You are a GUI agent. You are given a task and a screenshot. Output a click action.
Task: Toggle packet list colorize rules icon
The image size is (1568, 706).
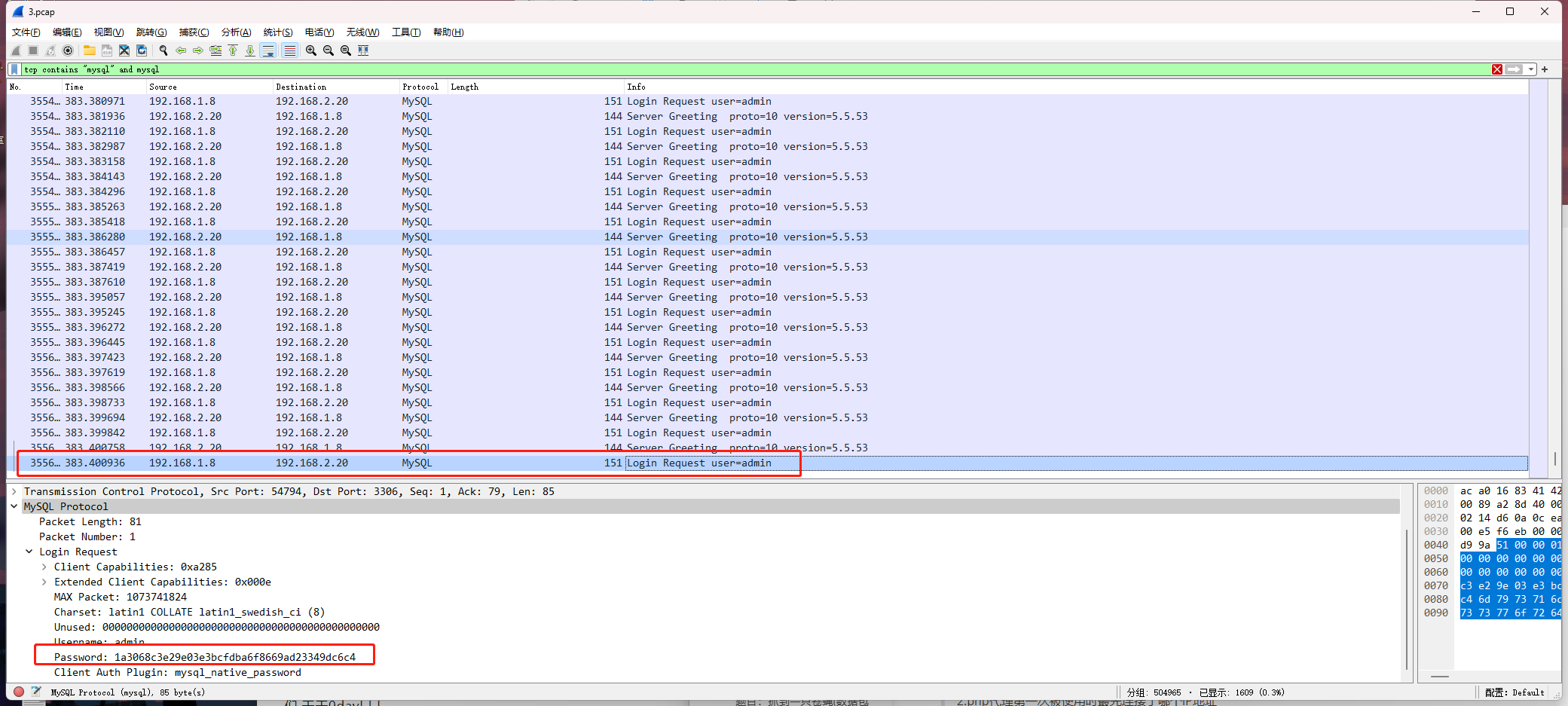(x=289, y=50)
